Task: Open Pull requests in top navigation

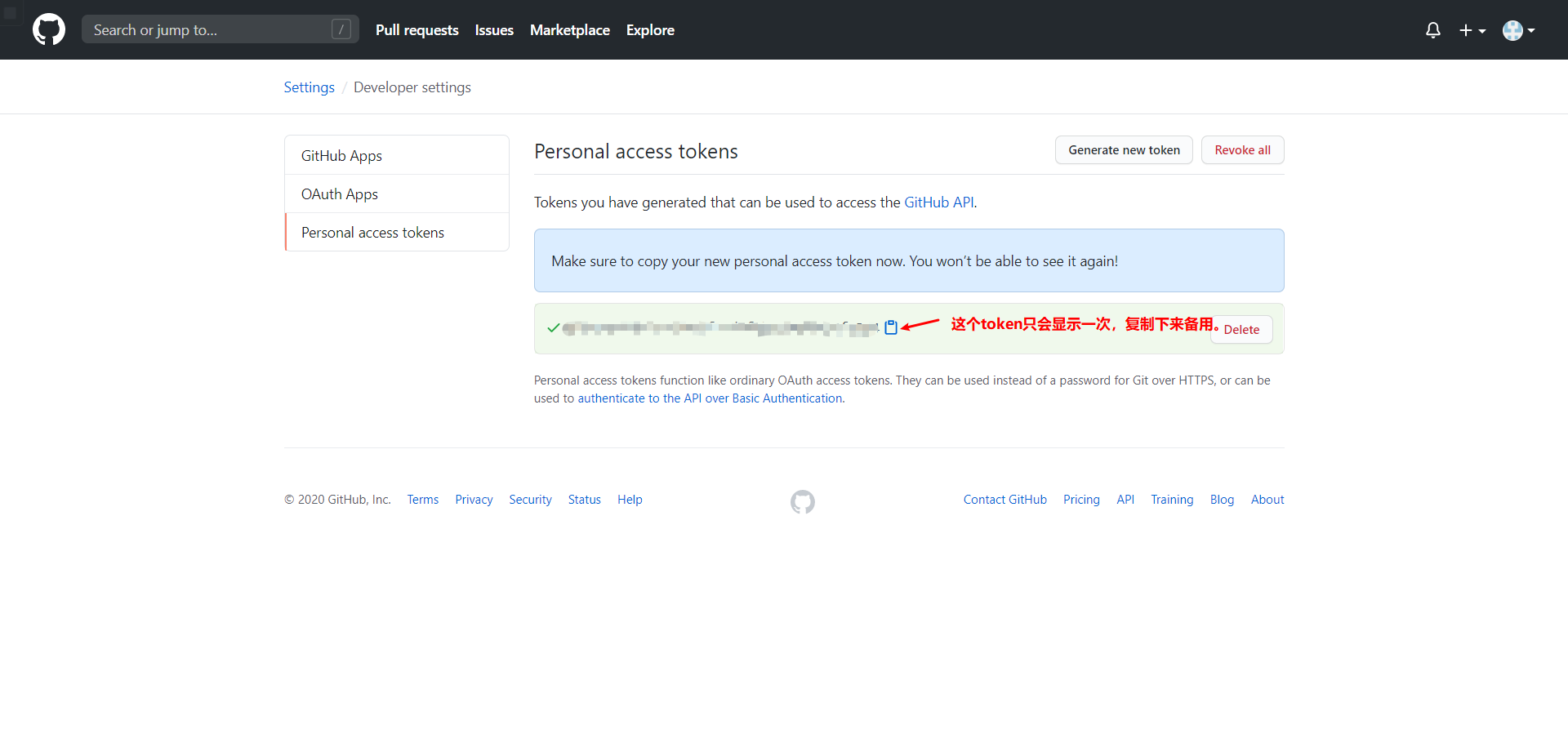Action: 416,30
